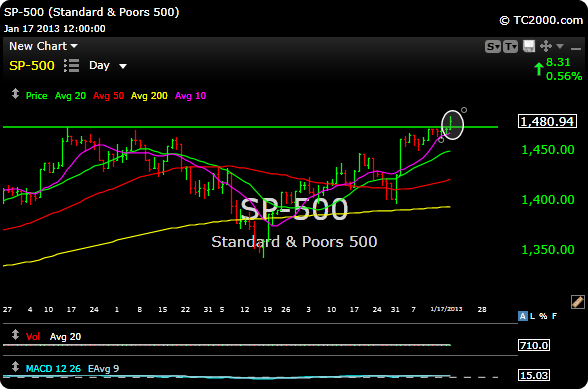The width and height of the screenshot is (588, 389).
Task: Click the 1,480.94 current price box
Action: [547, 122]
